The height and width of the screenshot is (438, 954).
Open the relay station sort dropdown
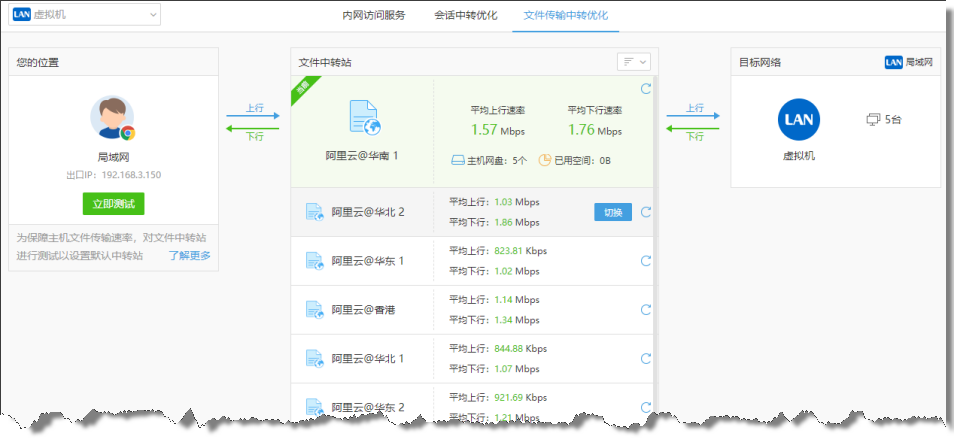pyautogui.click(x=634, y=62)
